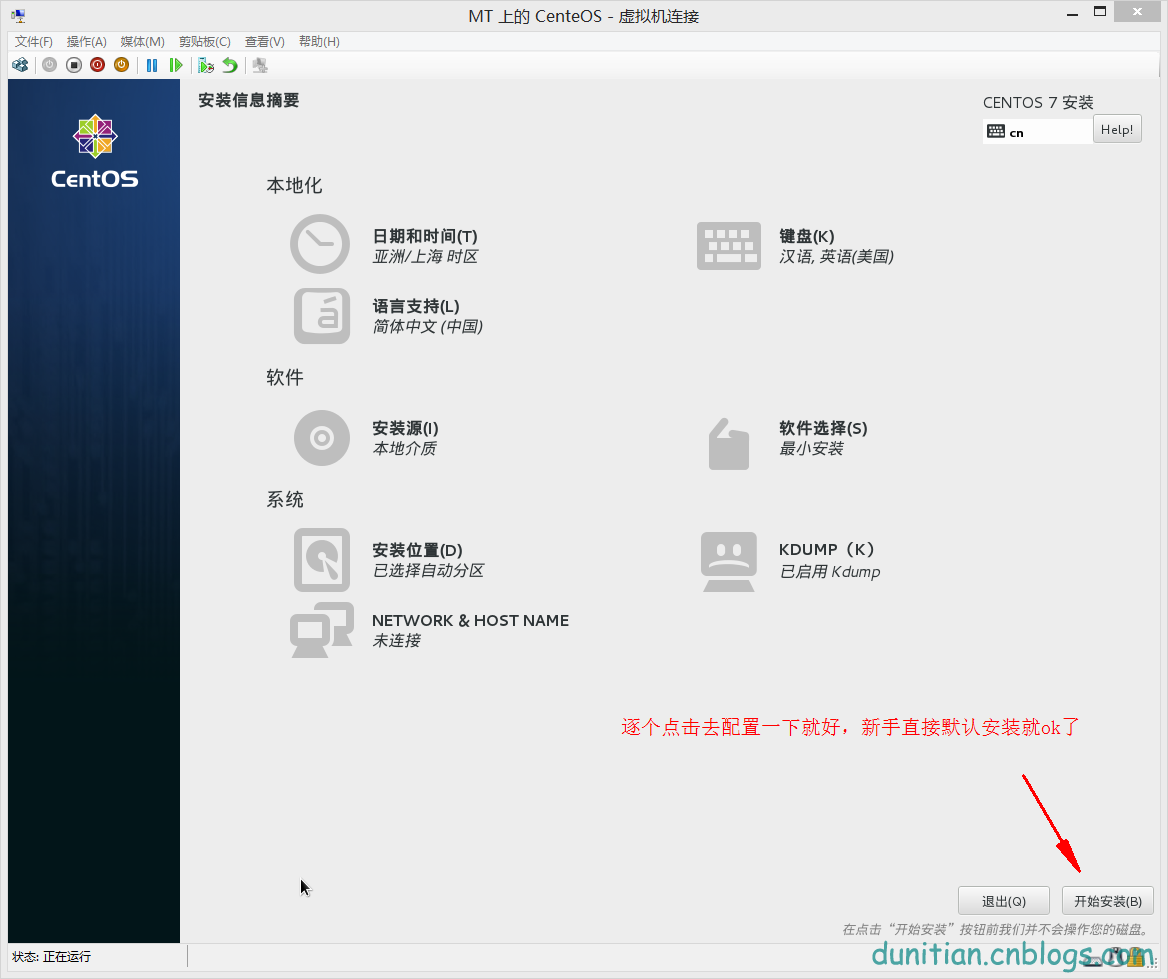Open 软件选择(S) settings

823,428
